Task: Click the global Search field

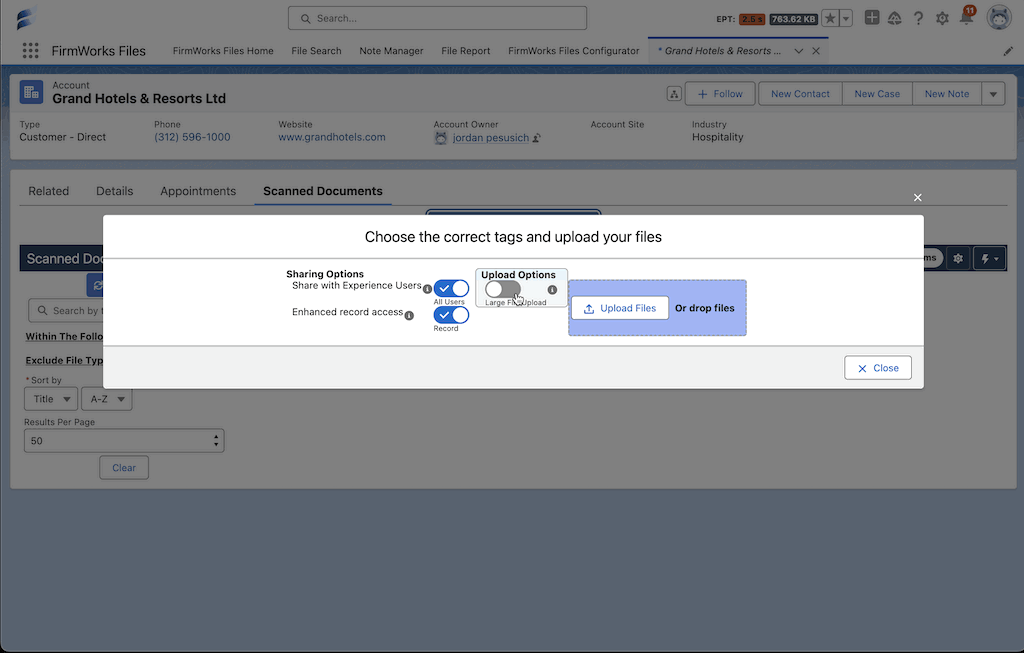Action: point(438,18)
